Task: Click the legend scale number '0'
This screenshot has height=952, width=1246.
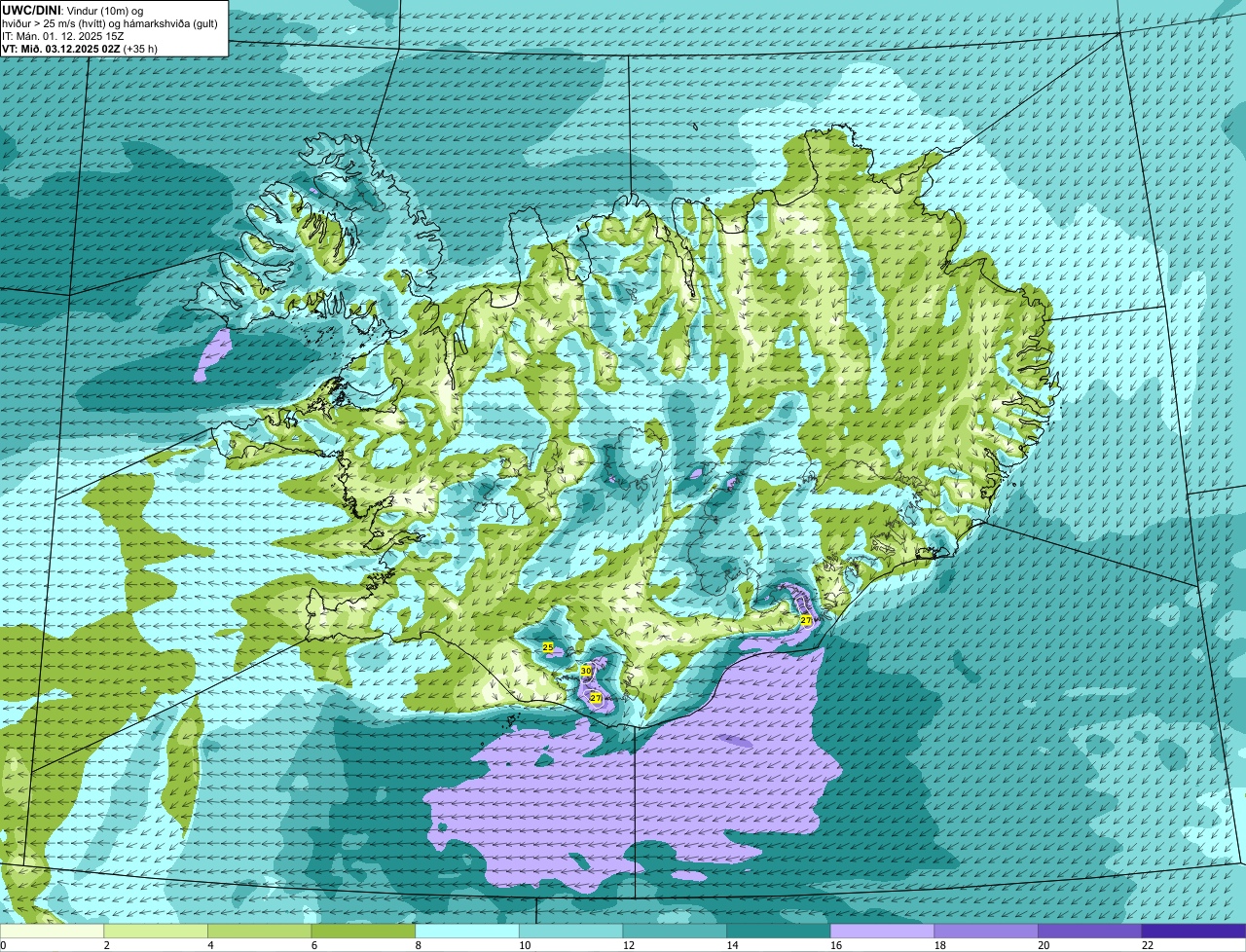Action: tap(3, 945)
